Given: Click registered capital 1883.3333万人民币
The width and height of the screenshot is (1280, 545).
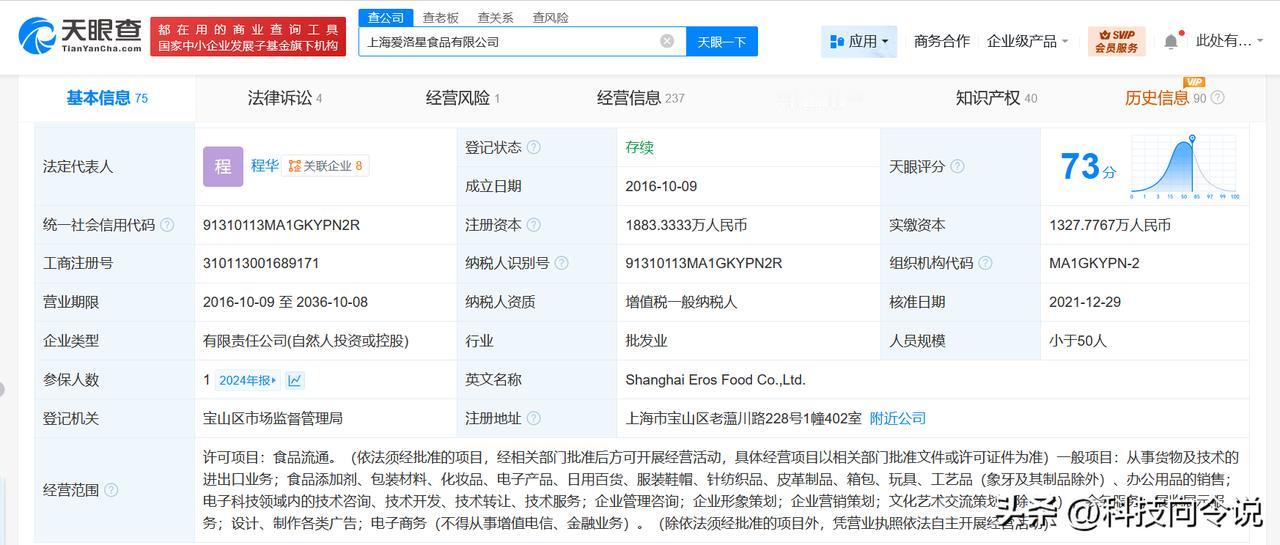Looking at the screenshot, I should (686, 225).
